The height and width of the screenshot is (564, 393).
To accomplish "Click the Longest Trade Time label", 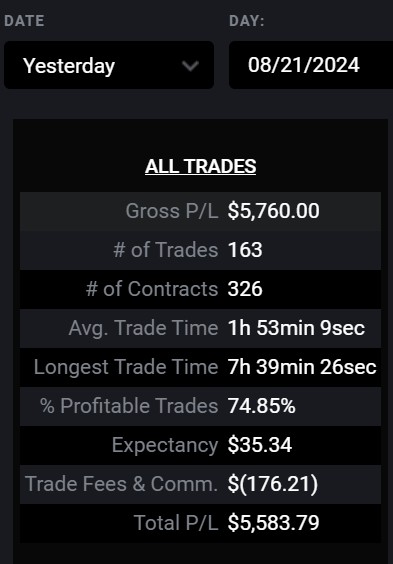I will click(x=126, y=367).
